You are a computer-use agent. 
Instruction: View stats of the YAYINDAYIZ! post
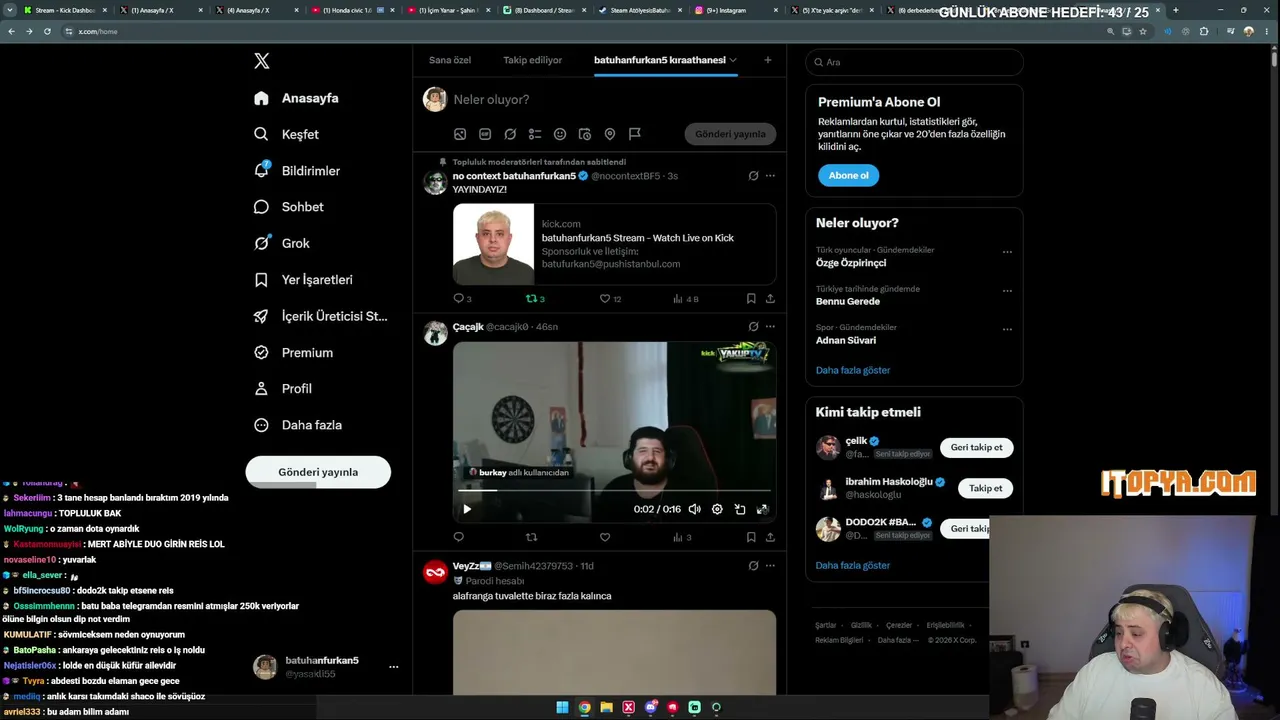coord(686,298)
